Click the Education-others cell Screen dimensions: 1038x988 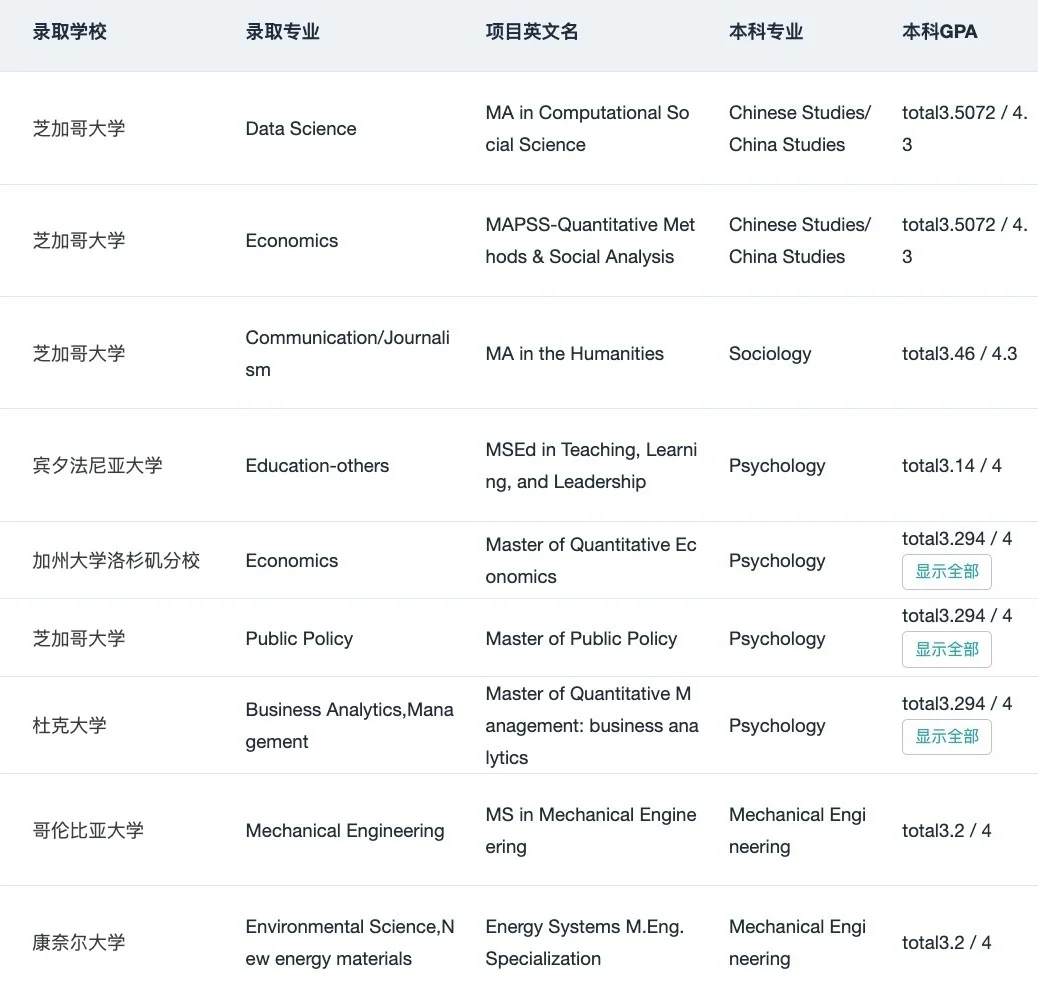click(x=317, y=466)
